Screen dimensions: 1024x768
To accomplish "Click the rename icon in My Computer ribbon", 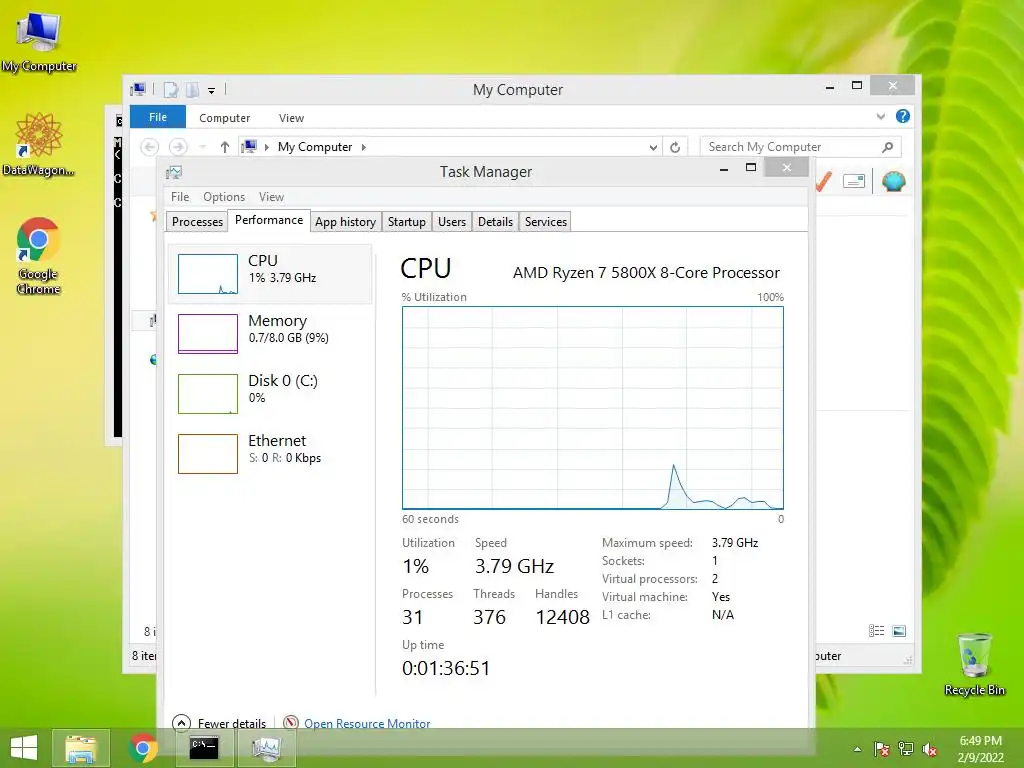I will [x=854, y=181].
